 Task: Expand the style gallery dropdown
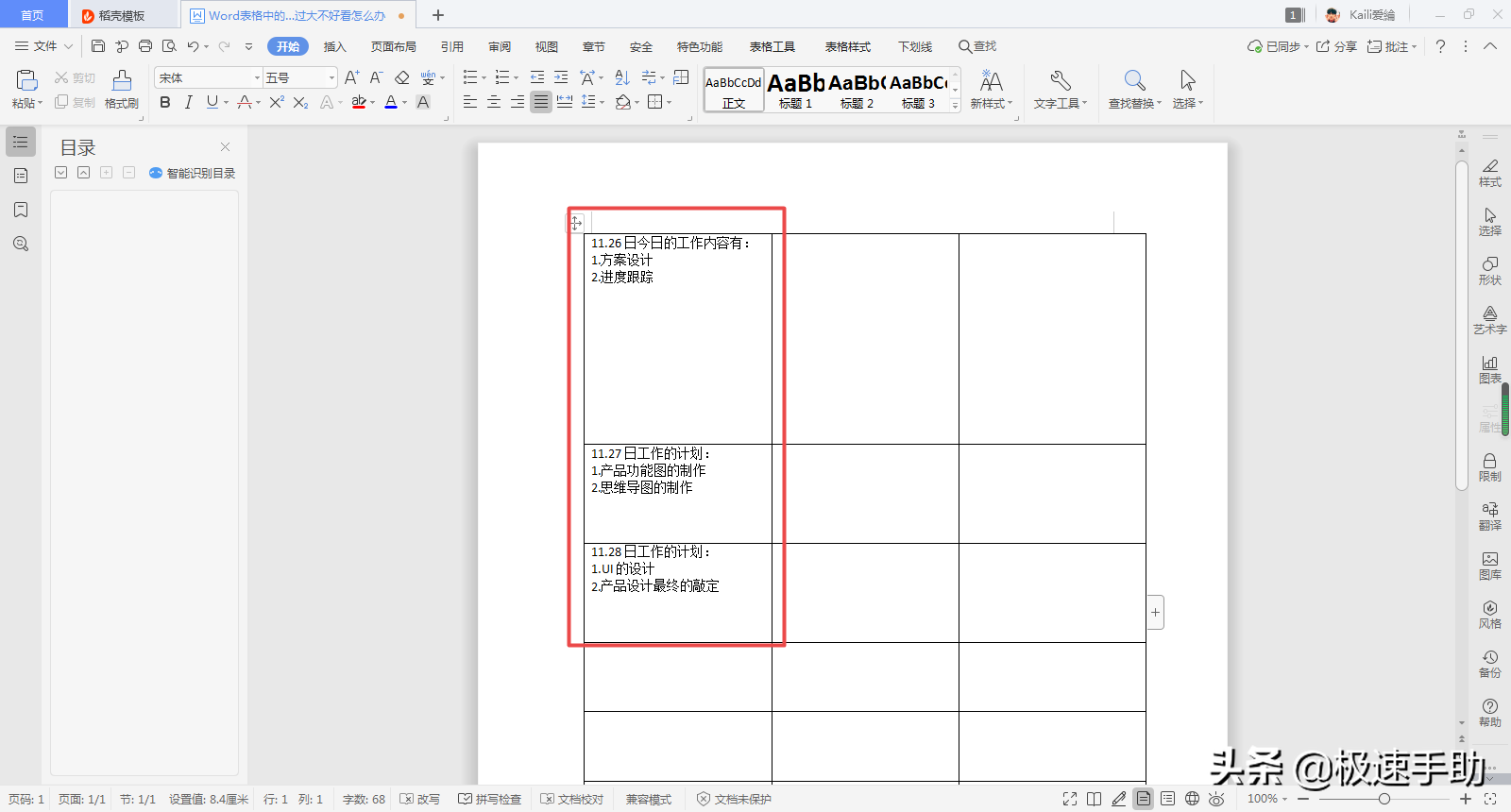point(955,106)
